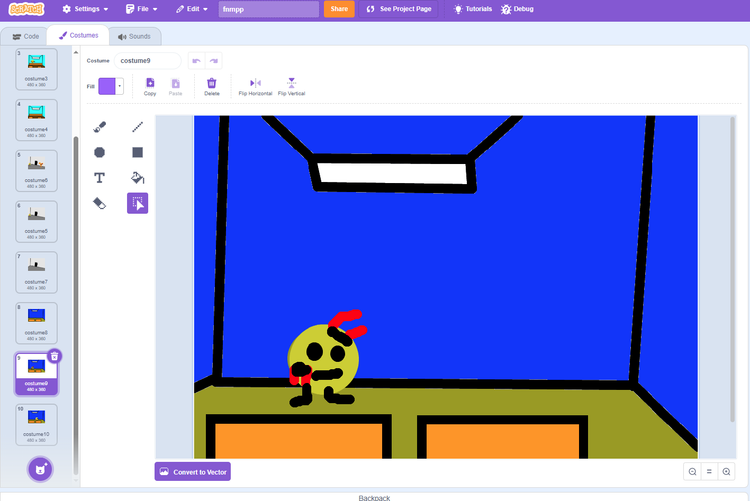Flip the costume horizontally

(255, 87)
